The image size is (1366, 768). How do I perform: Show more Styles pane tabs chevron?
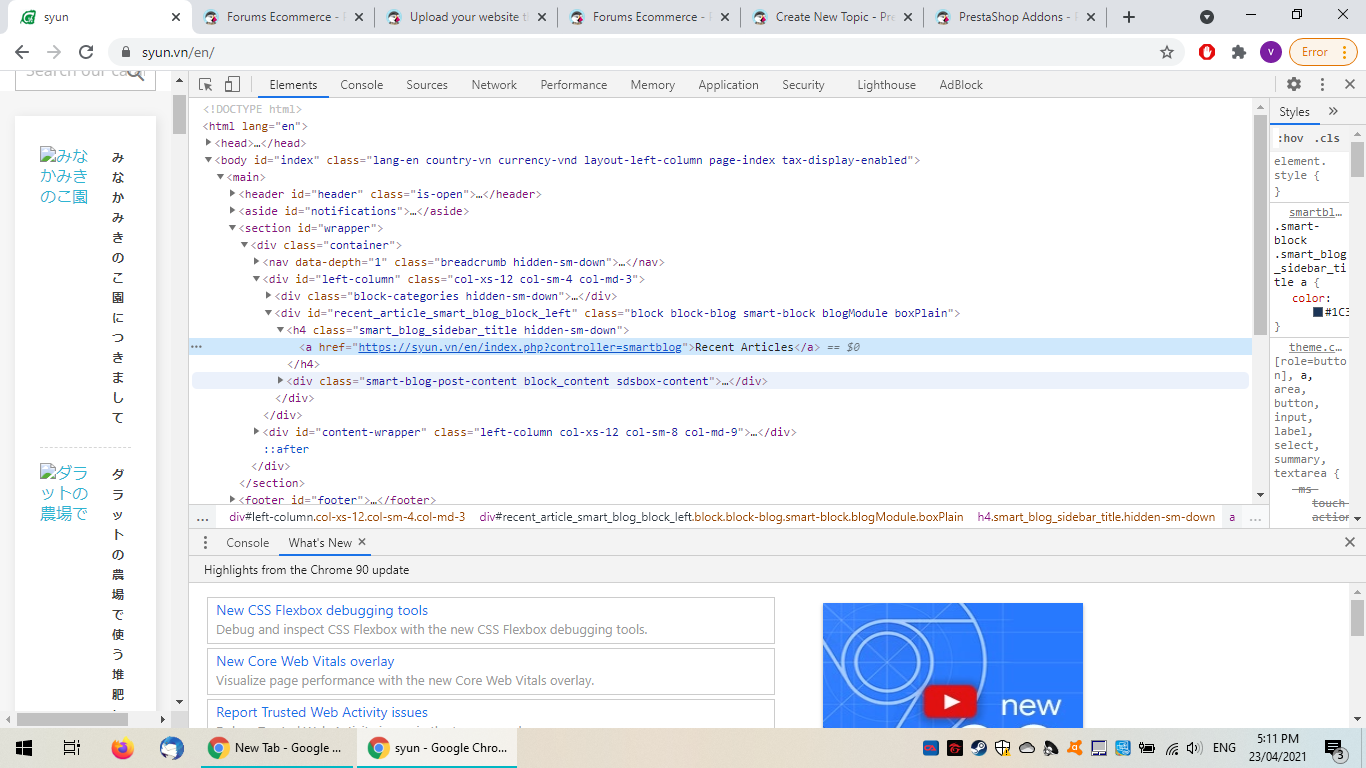pyautogui.click(x=1333, y=111)
